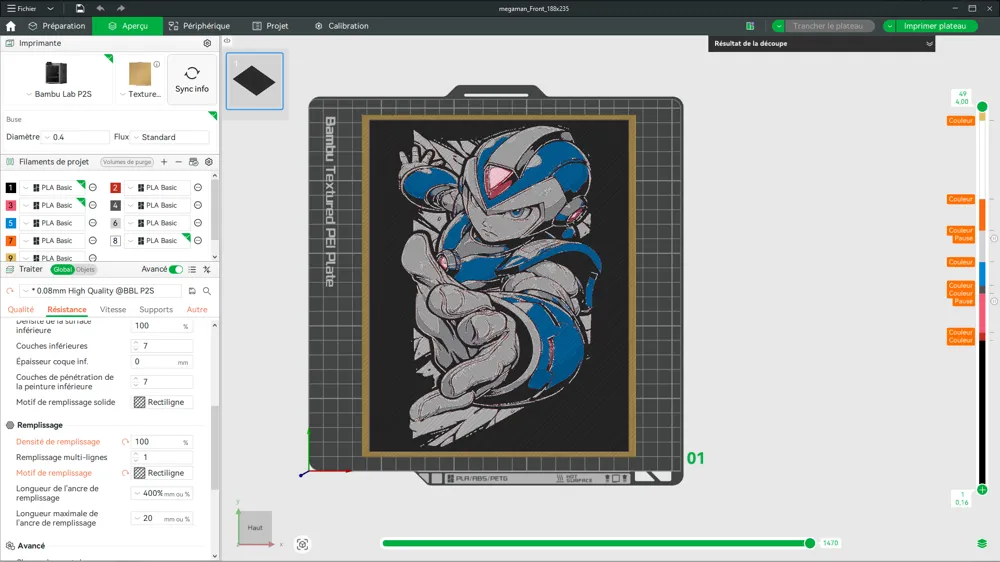
Task: Open filament settings gear icon
Action: (209, 162)
